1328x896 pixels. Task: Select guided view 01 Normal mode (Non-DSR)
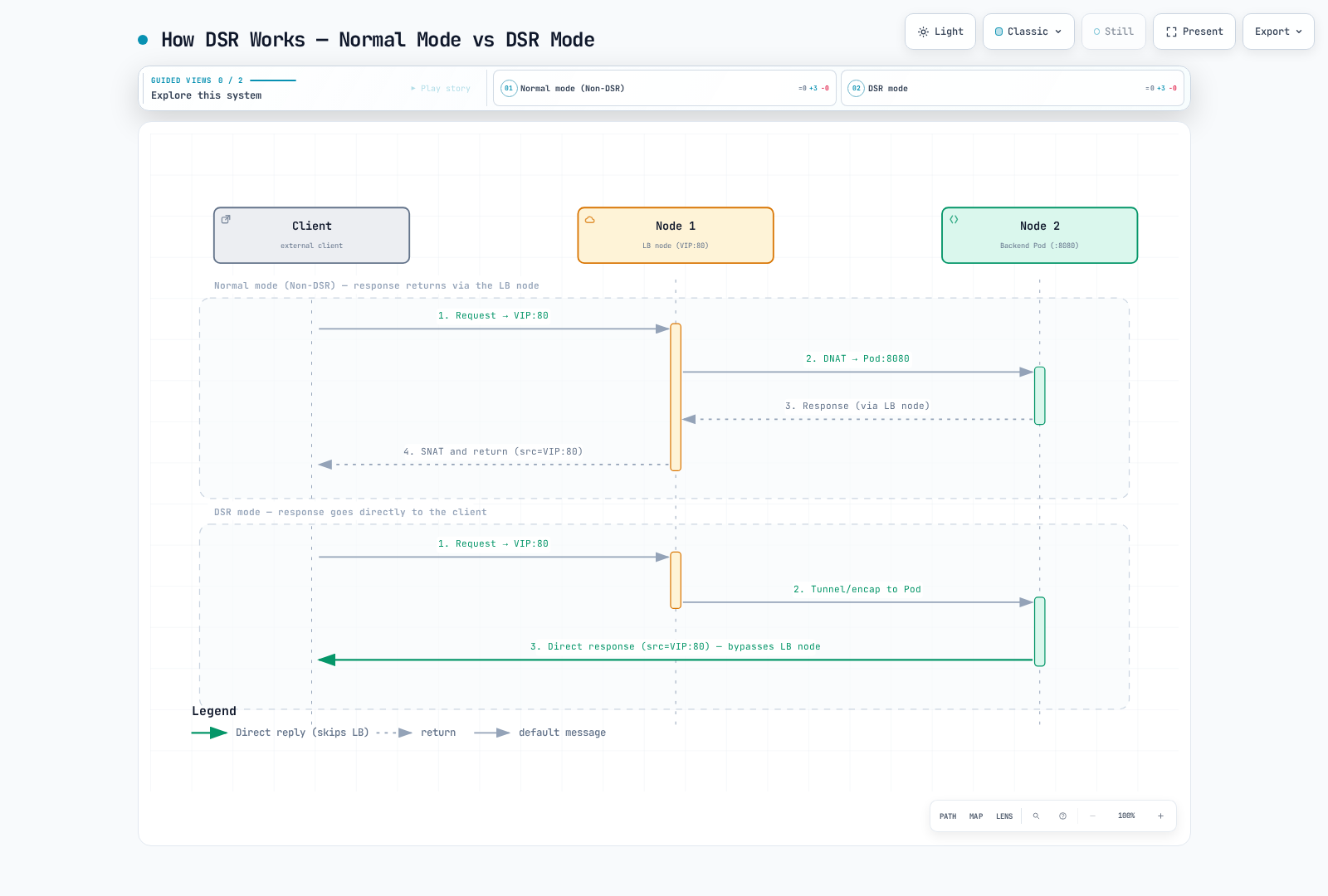(664, 88)
